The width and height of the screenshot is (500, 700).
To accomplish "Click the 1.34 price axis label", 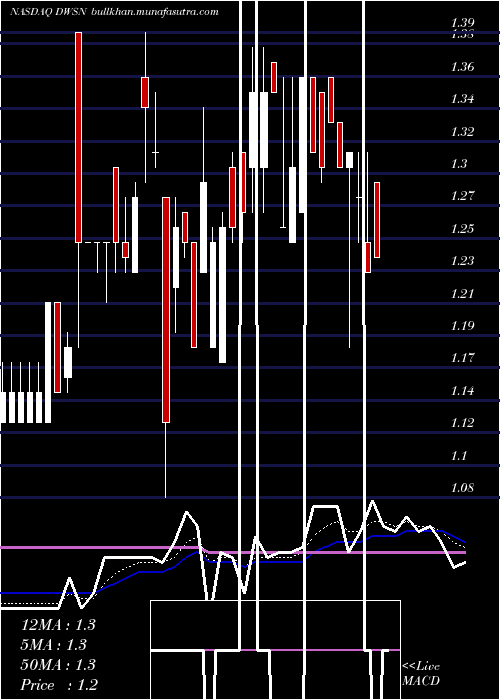I will pyautogui.click(x=462, y=99).
